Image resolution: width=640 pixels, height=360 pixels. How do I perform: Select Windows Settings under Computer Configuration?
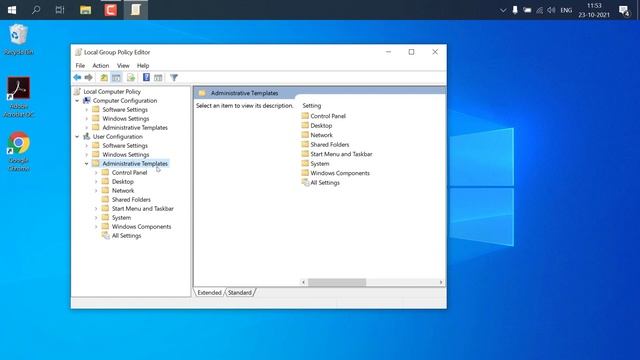[x=126, y=118]
